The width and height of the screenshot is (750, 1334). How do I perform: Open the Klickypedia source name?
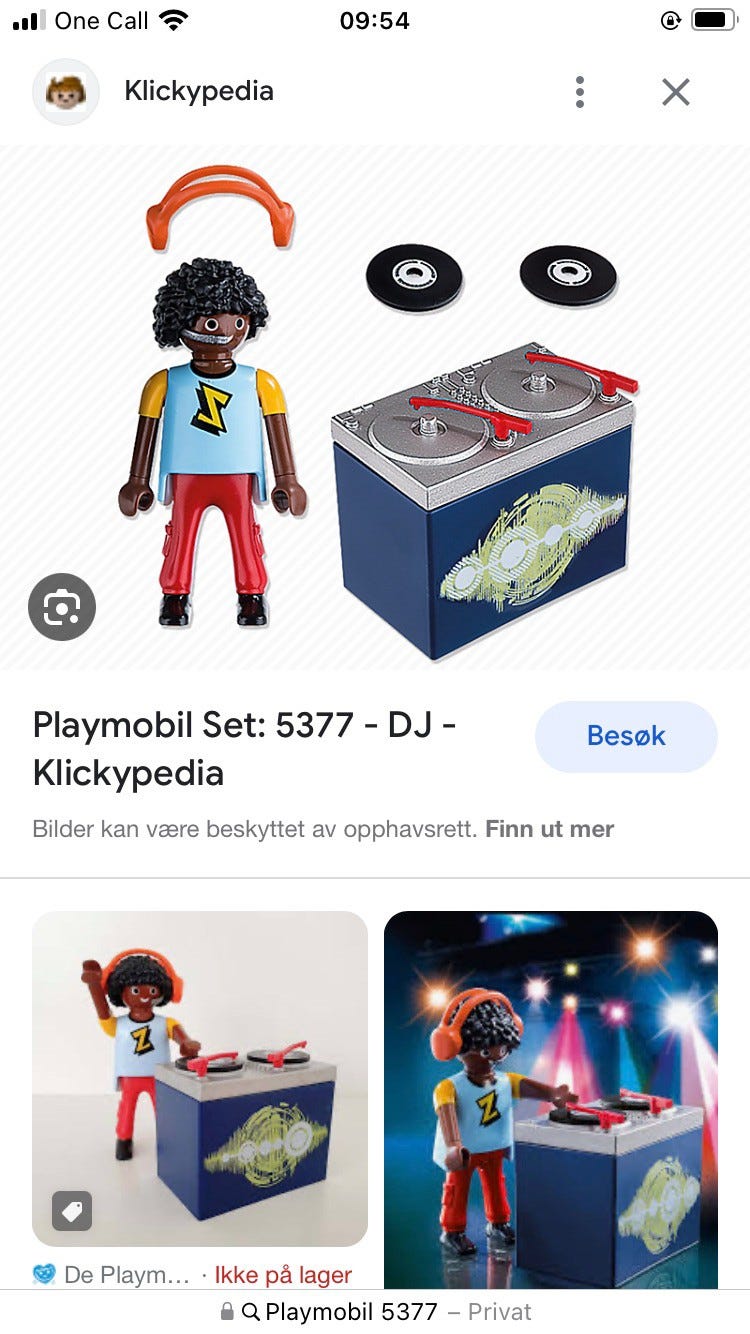point(199,91)
